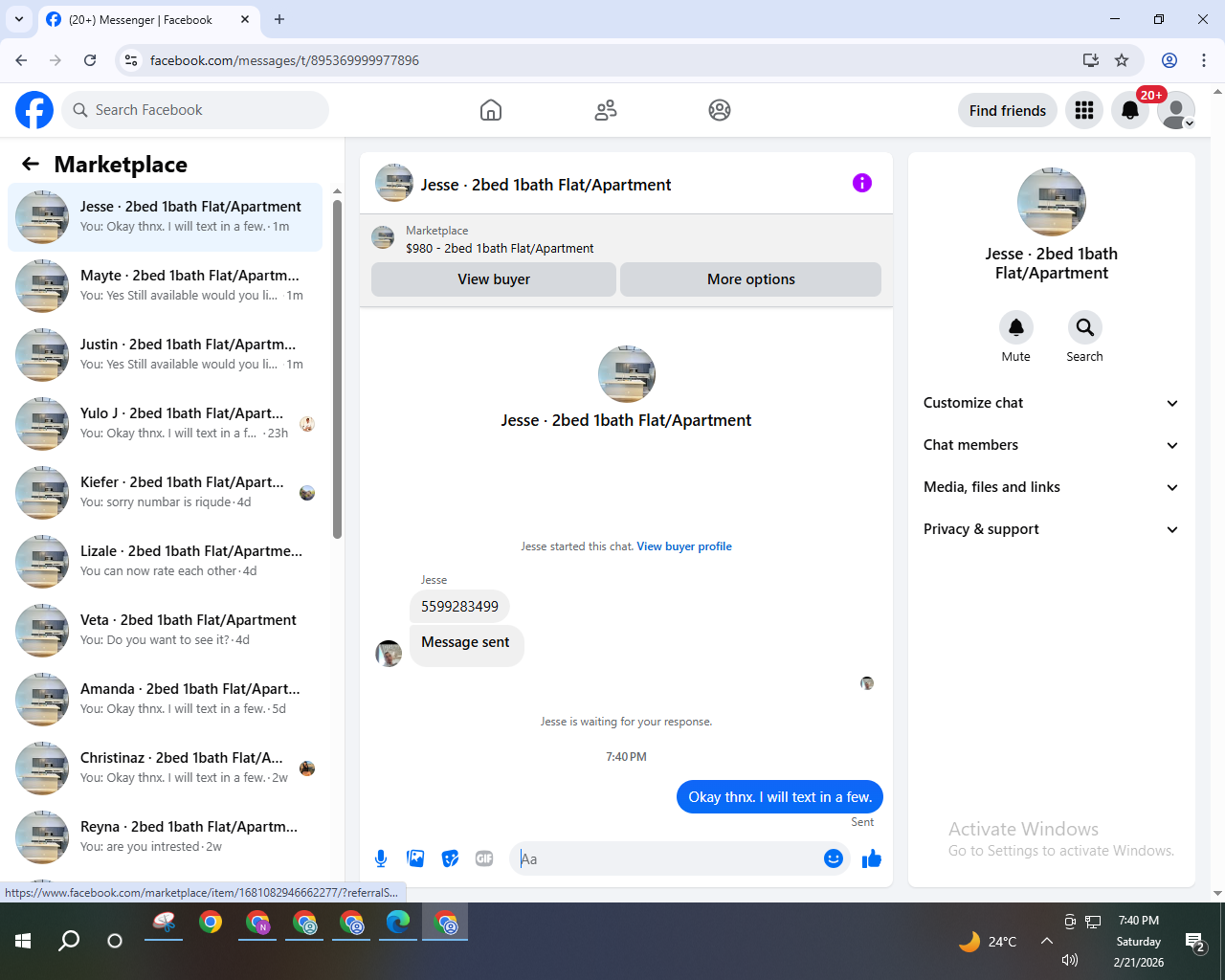Click Jesse's large profile thumbnail in right panel
Image resolution: width=1225 pixels, height=980 pixels.
(x=1052, y=202)
